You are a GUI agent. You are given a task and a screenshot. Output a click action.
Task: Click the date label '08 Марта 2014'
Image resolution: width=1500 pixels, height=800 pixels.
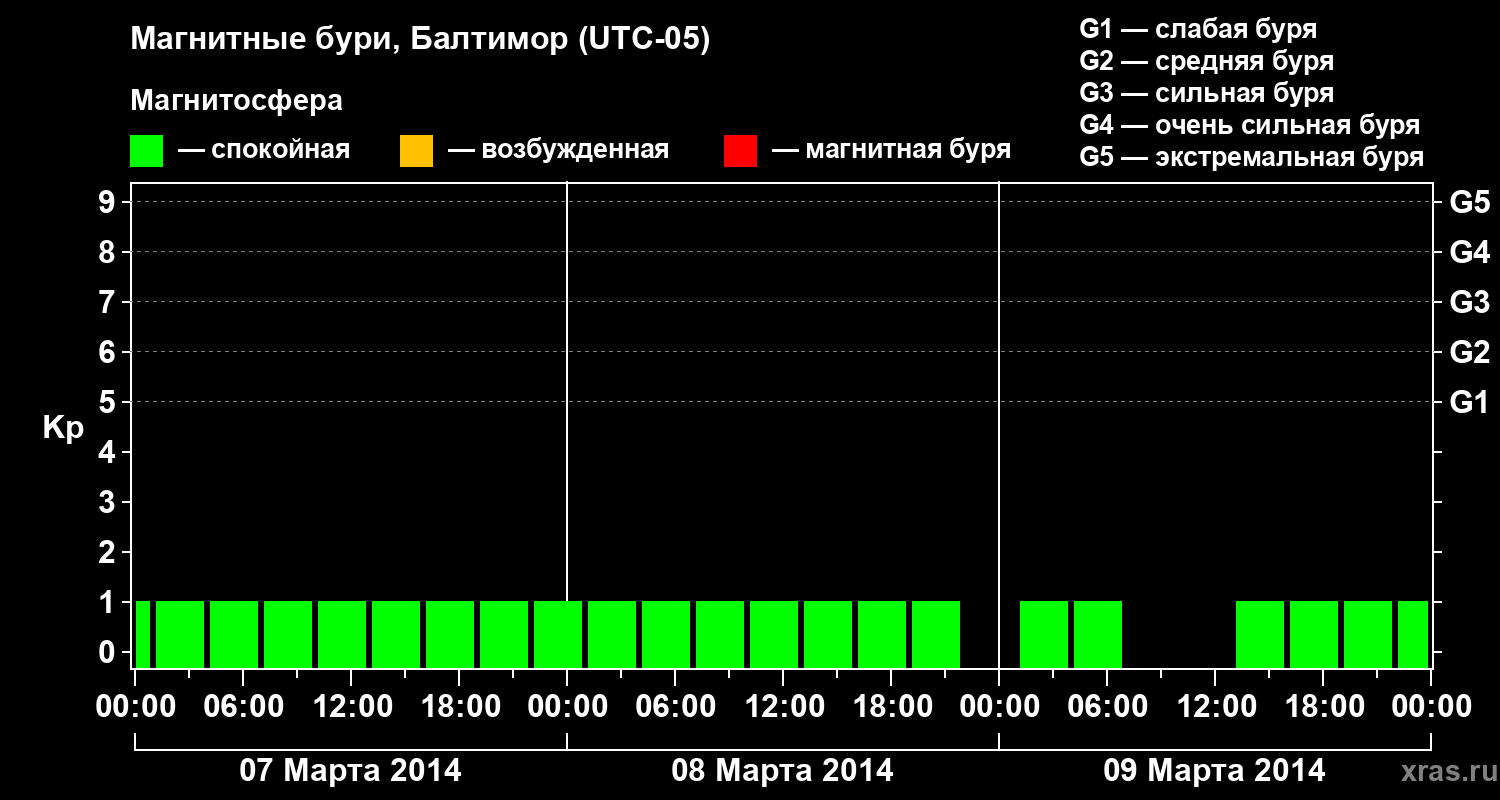coord(782,770)
